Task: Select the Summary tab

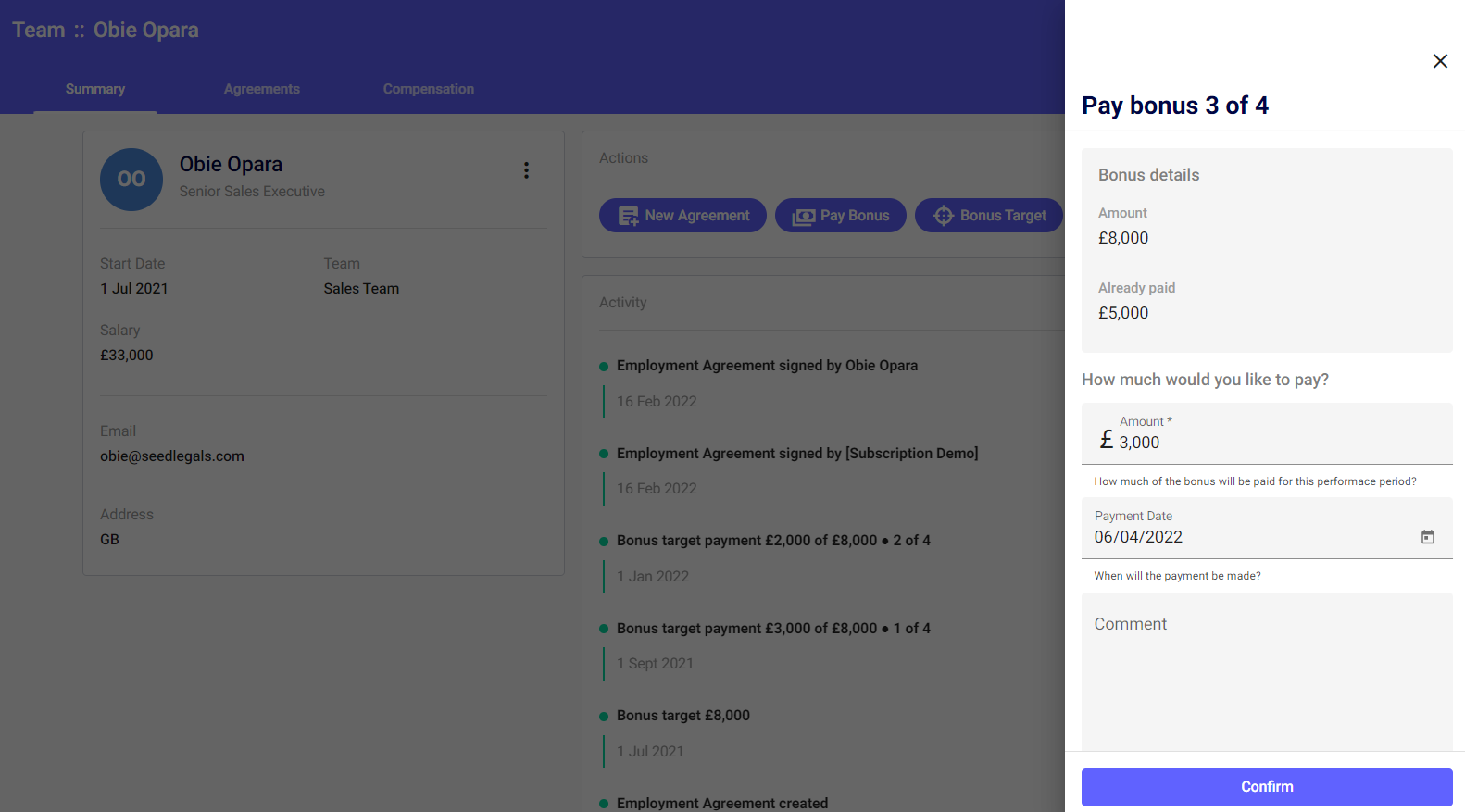Action: [95, 89]
